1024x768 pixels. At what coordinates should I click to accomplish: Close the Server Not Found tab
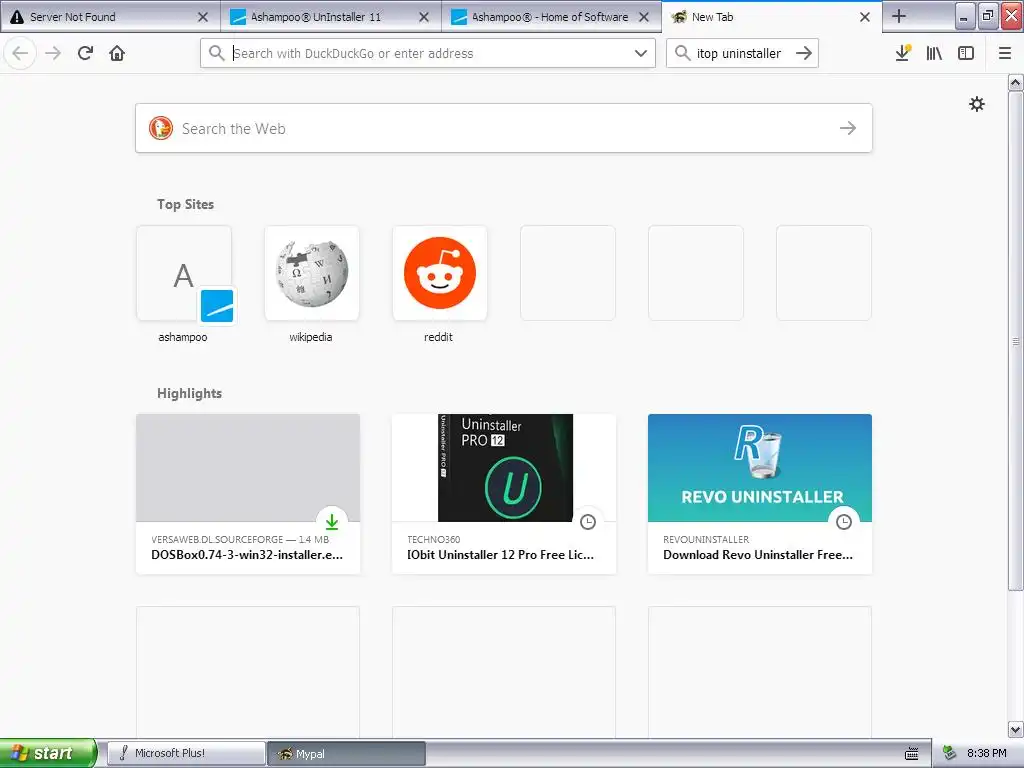(203, 17)
